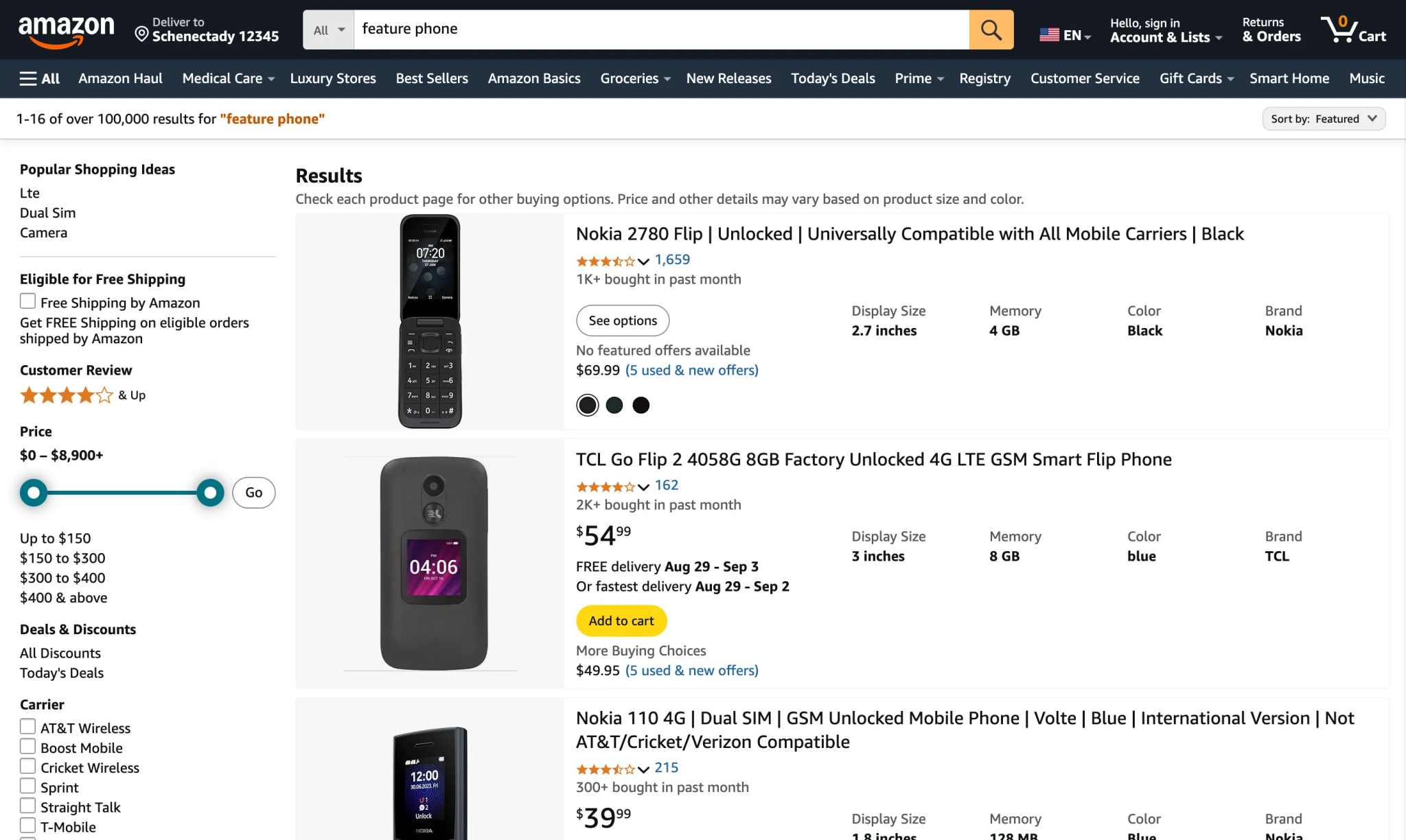Viewport: 1406px width, 840px height.
Task: Open the Sort by Featured dropdown
Action: pyautogui.click(x=1324, y=118)
